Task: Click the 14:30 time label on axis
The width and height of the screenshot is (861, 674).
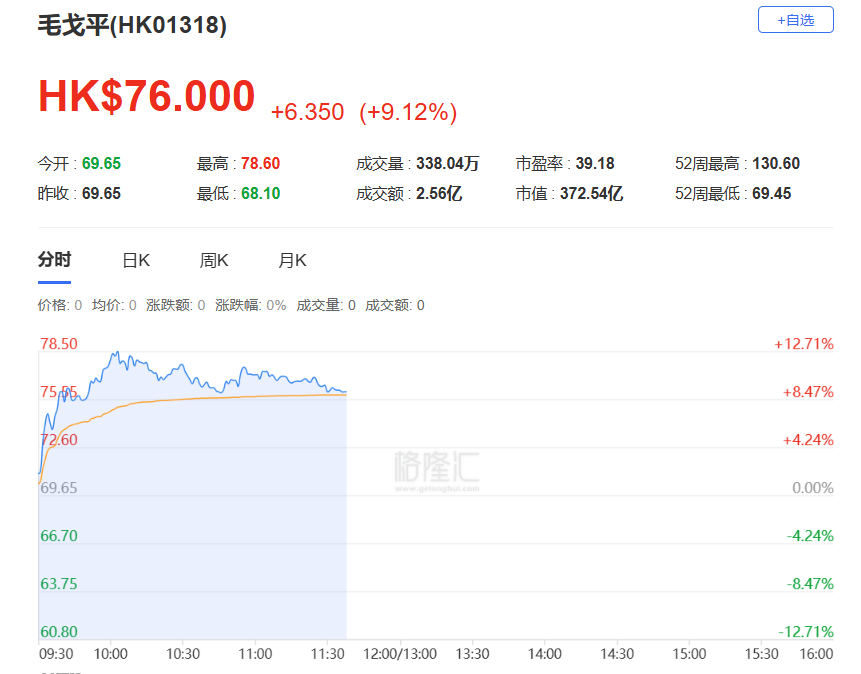Action: point(617,654)
